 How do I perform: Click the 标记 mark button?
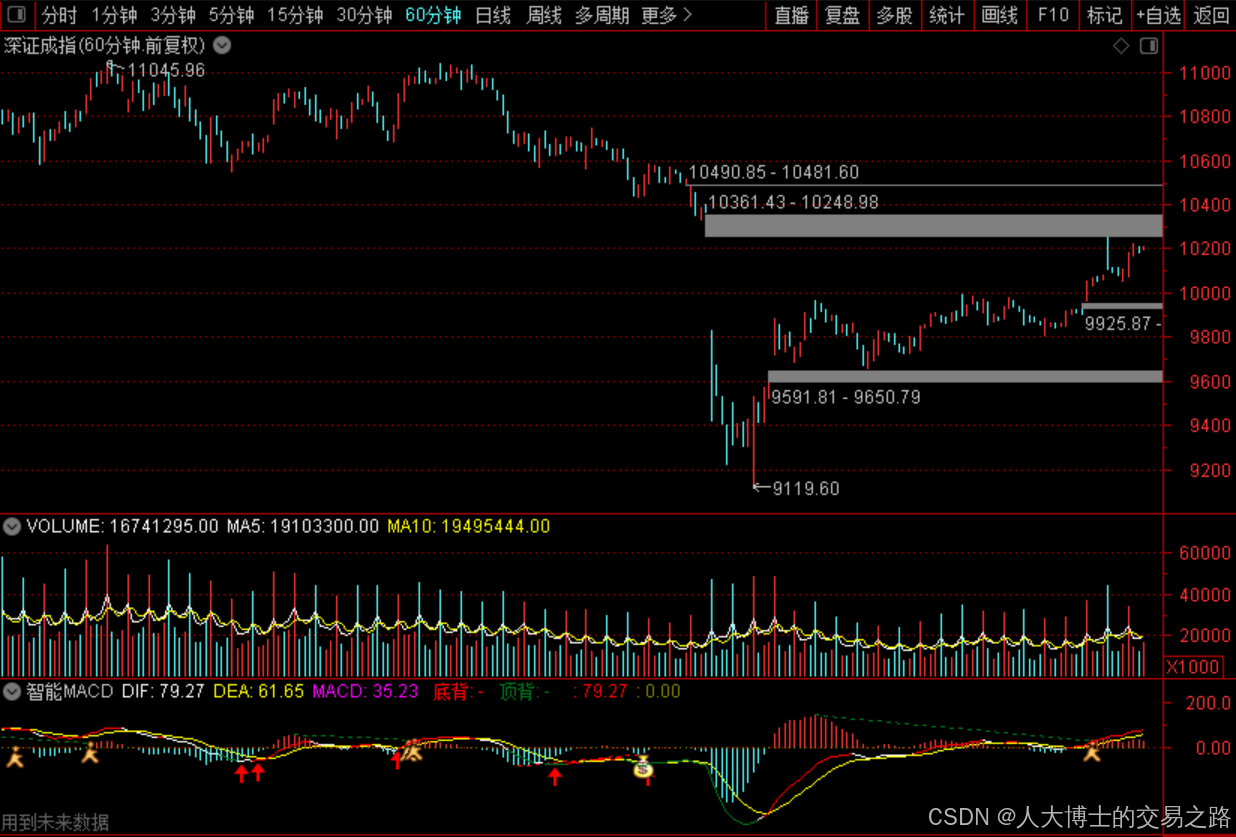[x=1105, y=15]
